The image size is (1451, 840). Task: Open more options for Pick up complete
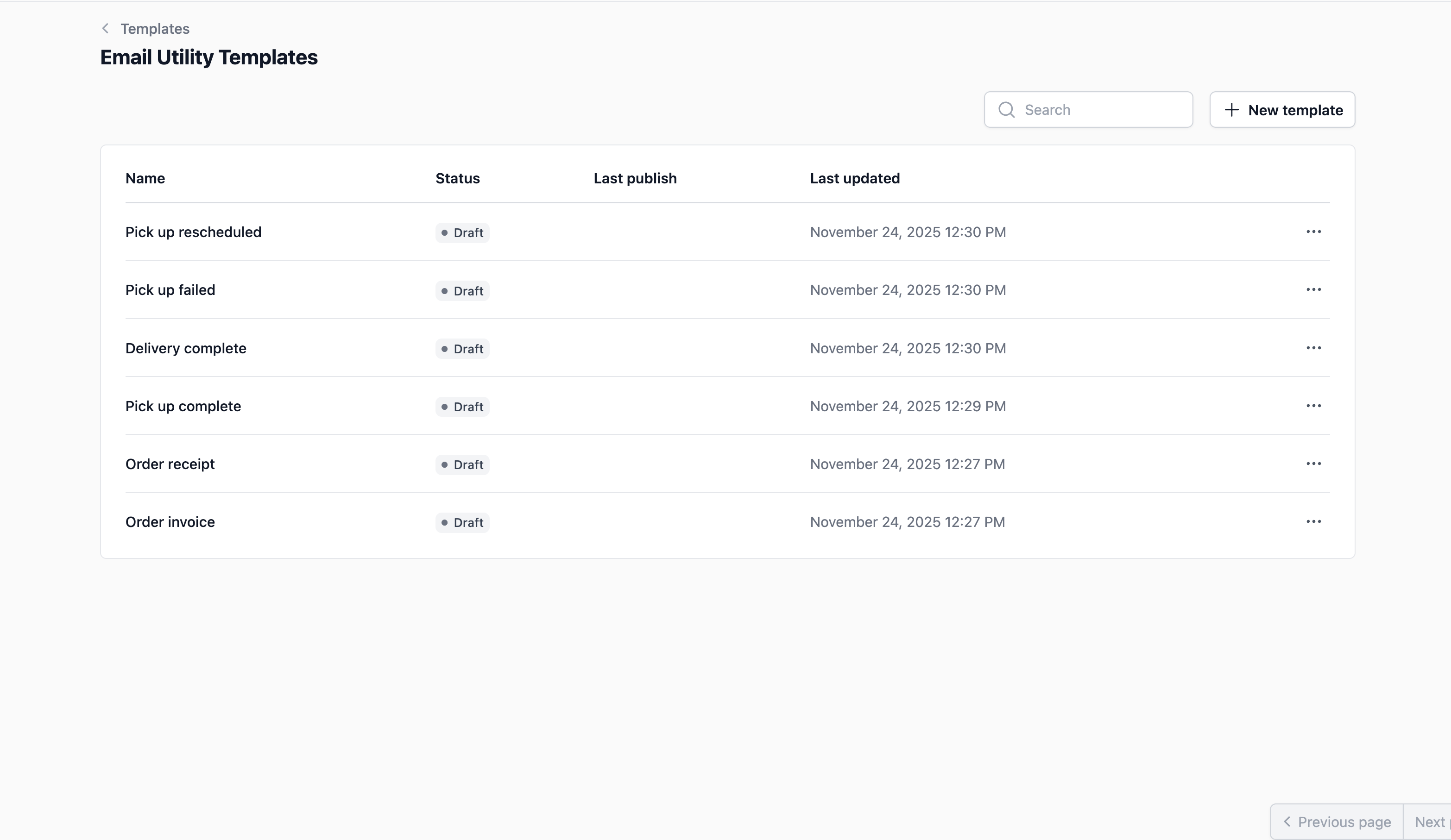tap(1313, 406)
